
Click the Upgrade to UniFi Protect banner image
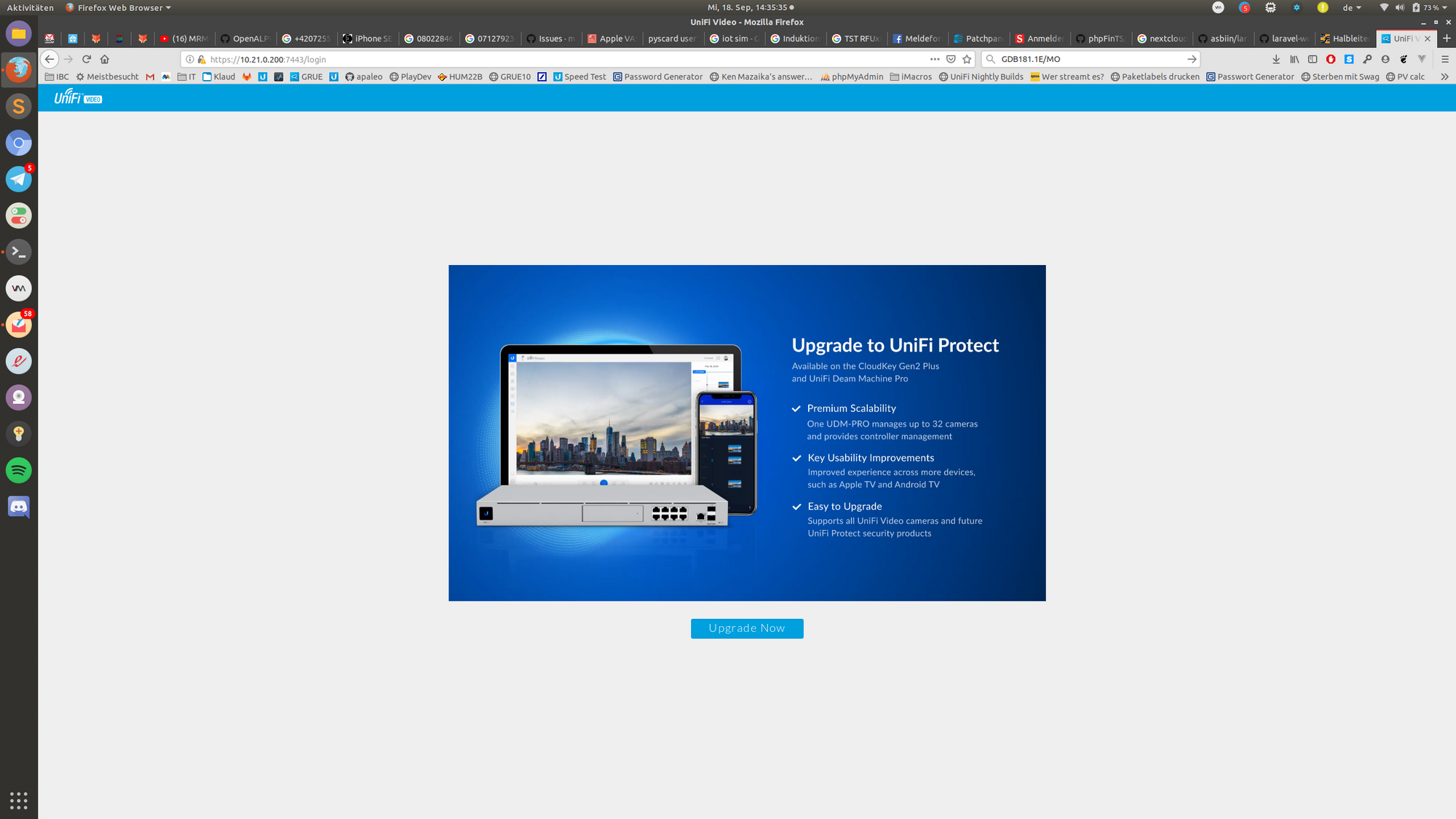click(746, 432)
